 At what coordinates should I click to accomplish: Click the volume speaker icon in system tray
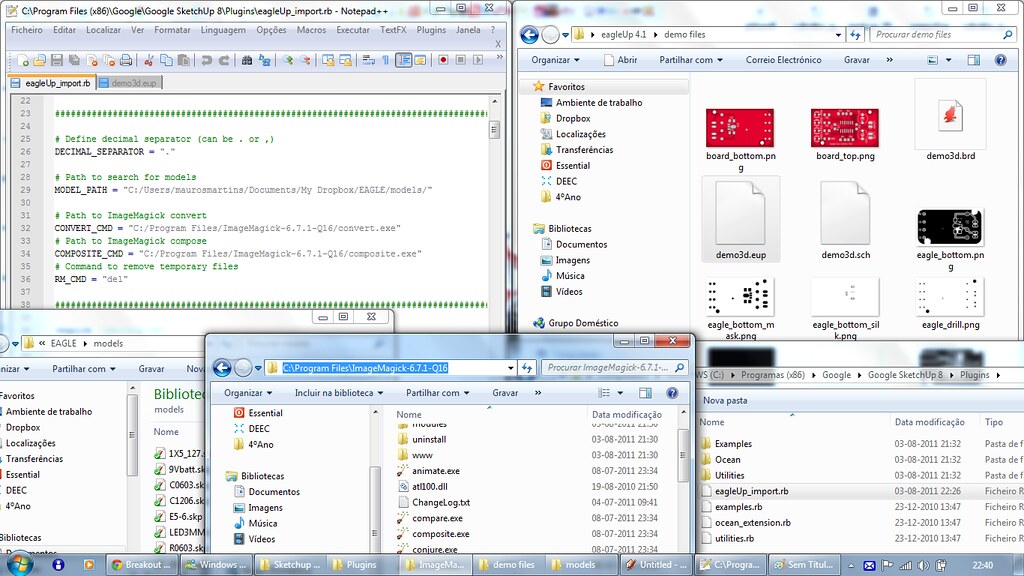pos(923,566)
